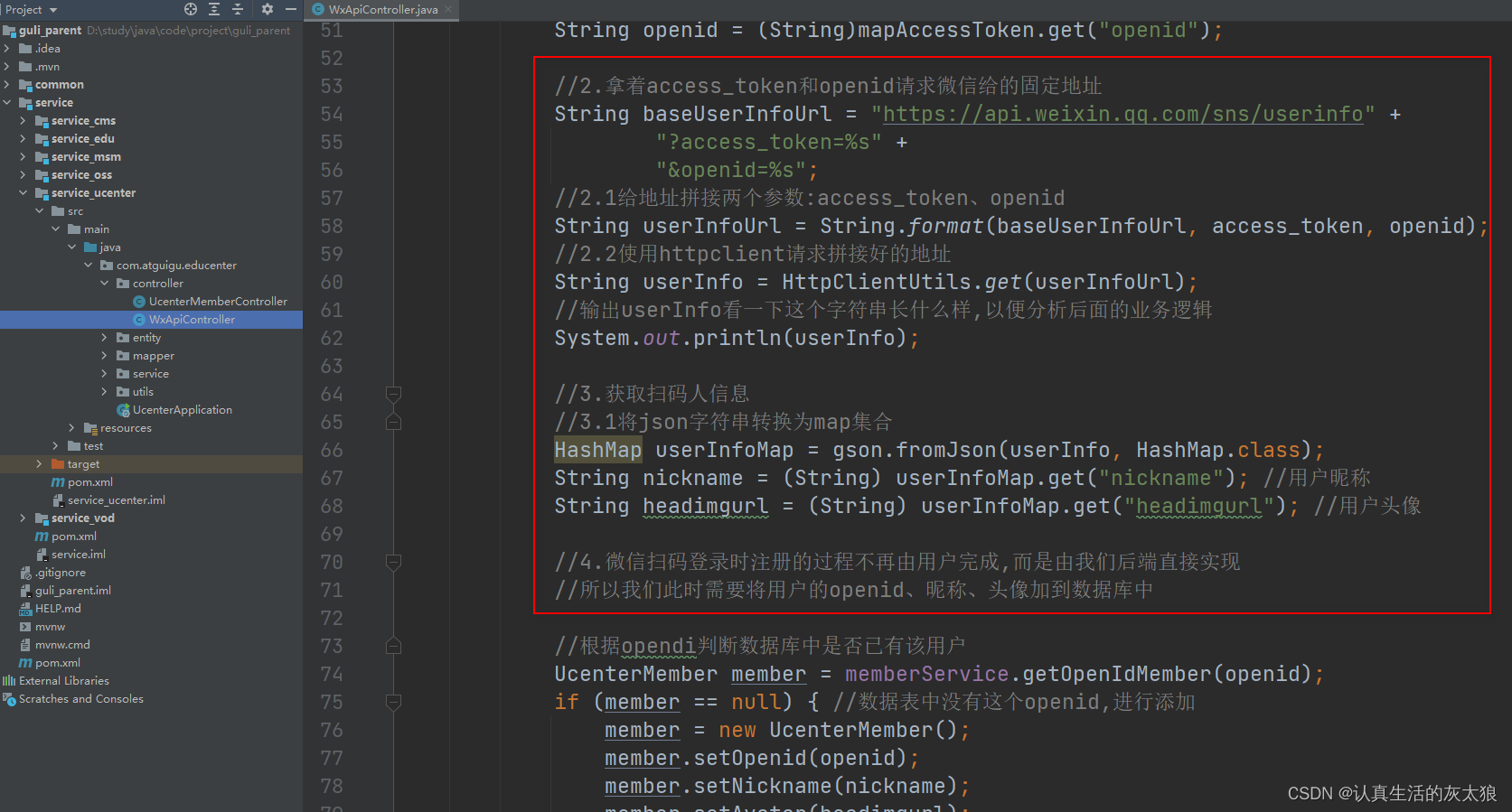
Task: Open the Project panel settings gear
Action: tap(267, 9)
